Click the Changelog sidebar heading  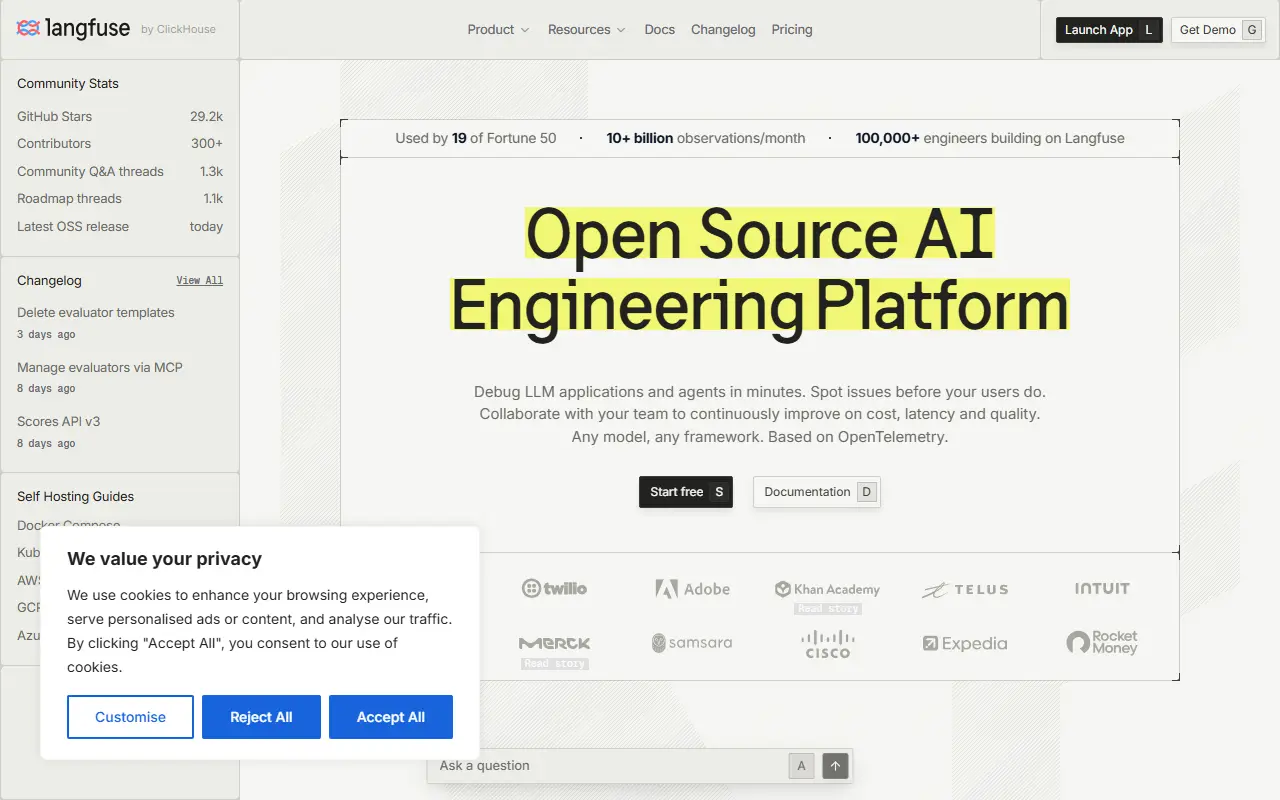pos(49,281)
